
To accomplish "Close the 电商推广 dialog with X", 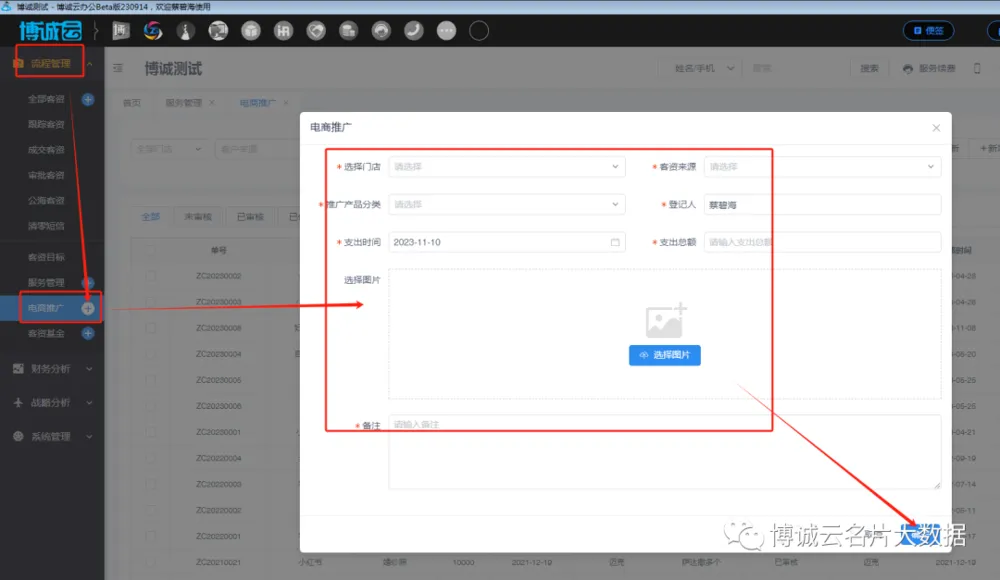I will coord(936,128).
